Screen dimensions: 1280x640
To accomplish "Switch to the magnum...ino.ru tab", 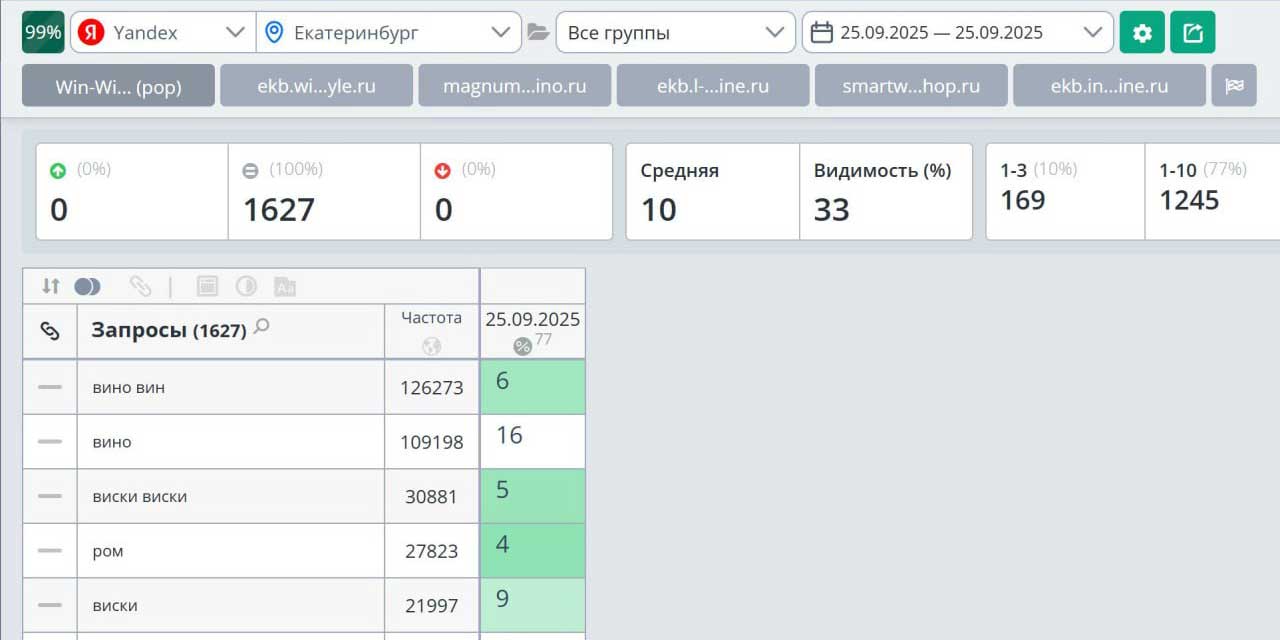I will click(514, 86).
